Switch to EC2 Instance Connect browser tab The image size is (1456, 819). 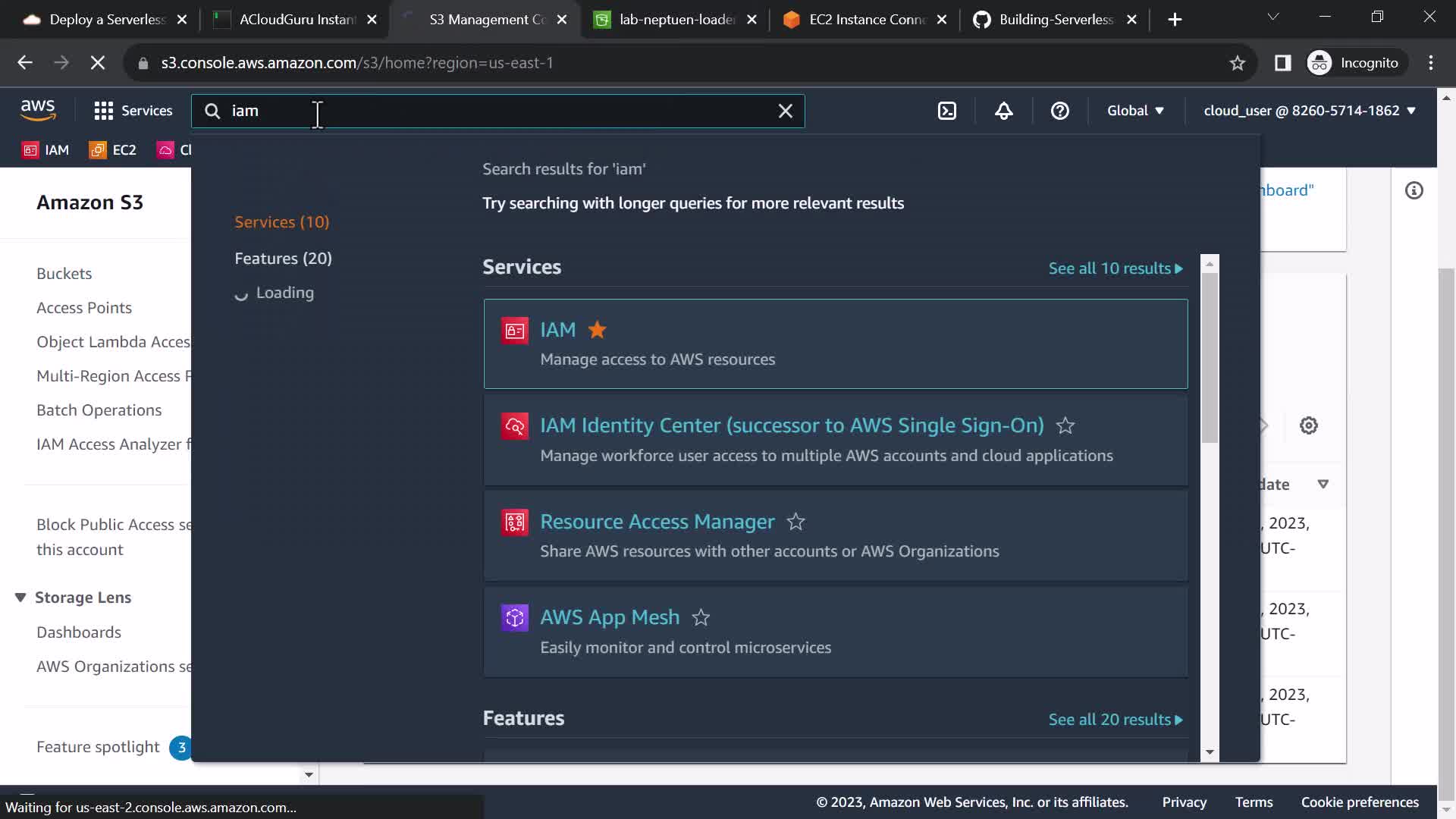pyautogui.click(x=866, y=20)
